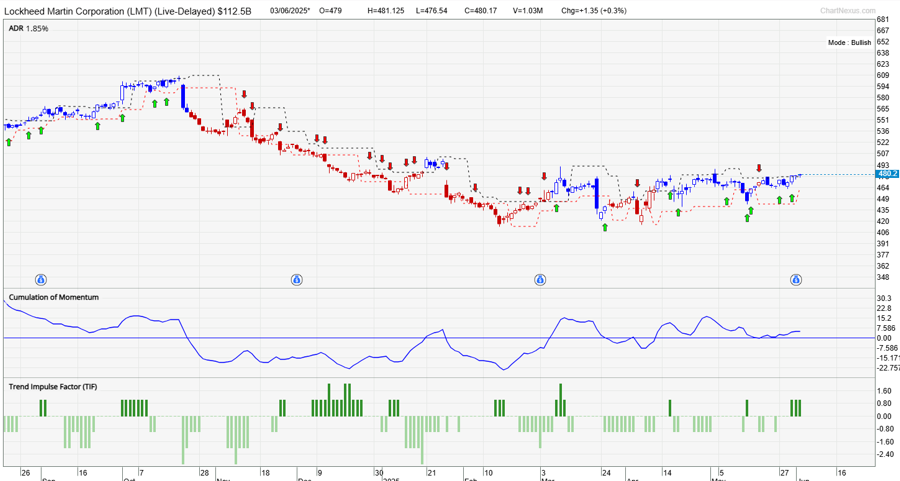The width and height of the screenshot is (900, 481).
Task: Click the leftmost dividend money-bag icon
Action: coord(40,280)
